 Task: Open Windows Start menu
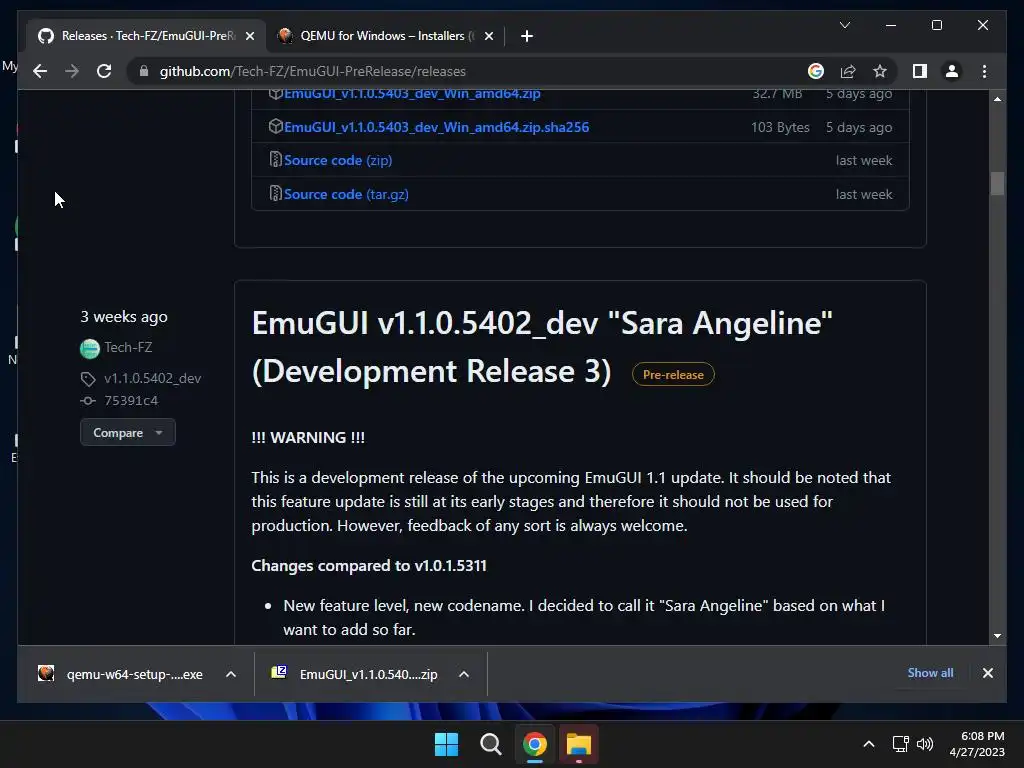(446, 744)
